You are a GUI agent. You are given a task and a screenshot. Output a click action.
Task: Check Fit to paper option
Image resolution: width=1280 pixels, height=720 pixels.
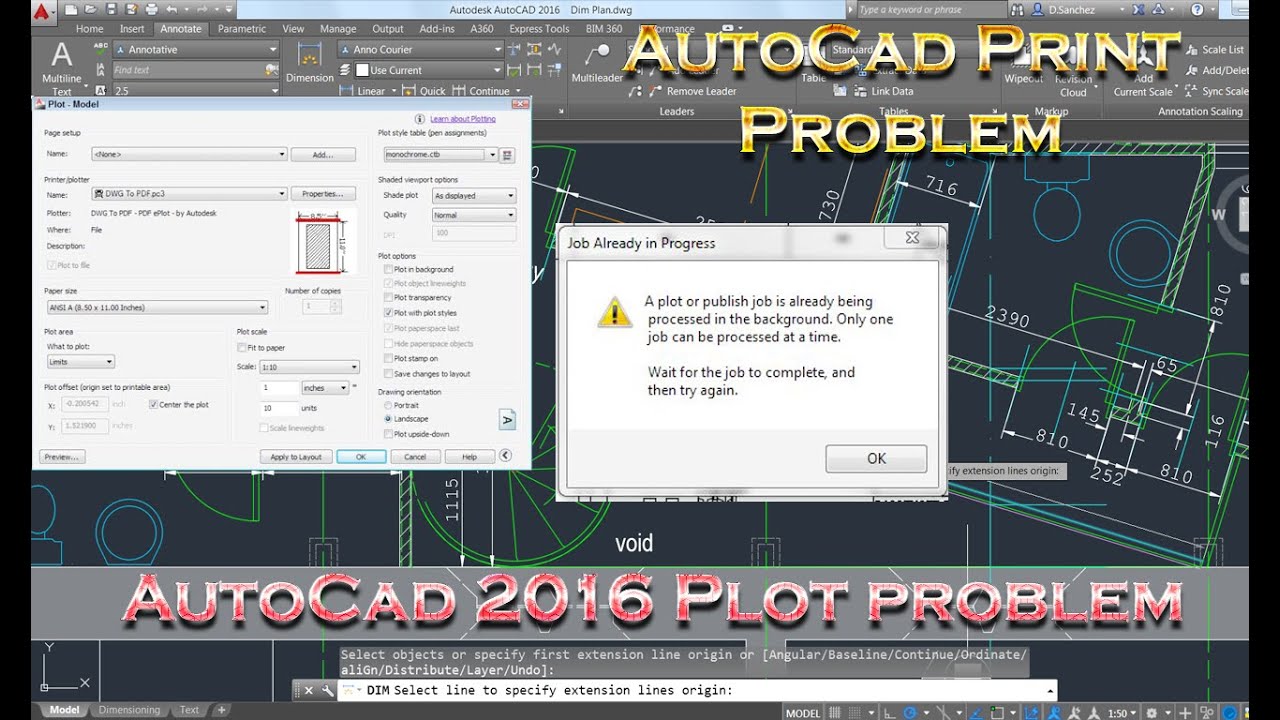241,347
